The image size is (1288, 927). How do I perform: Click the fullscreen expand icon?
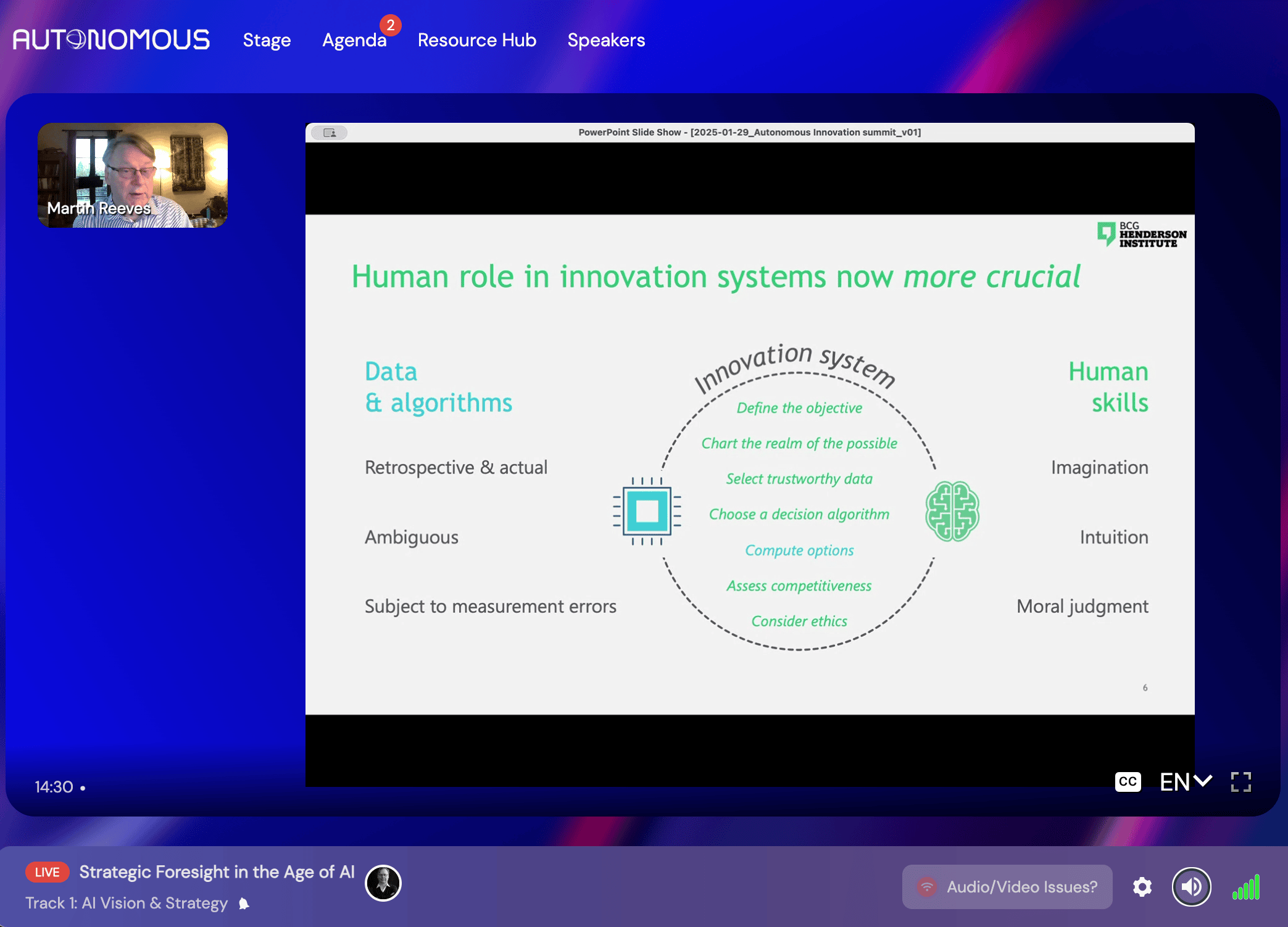tap(1243, 783)
